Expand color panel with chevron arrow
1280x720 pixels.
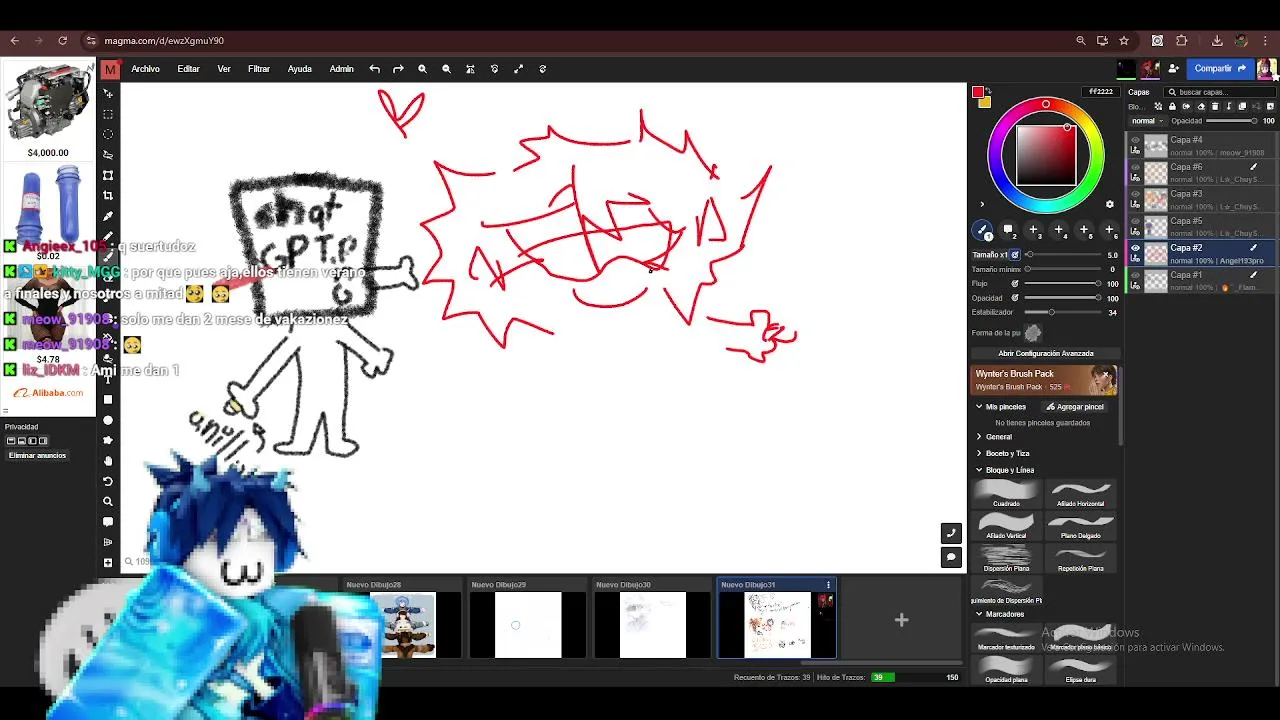coord(981,204)
